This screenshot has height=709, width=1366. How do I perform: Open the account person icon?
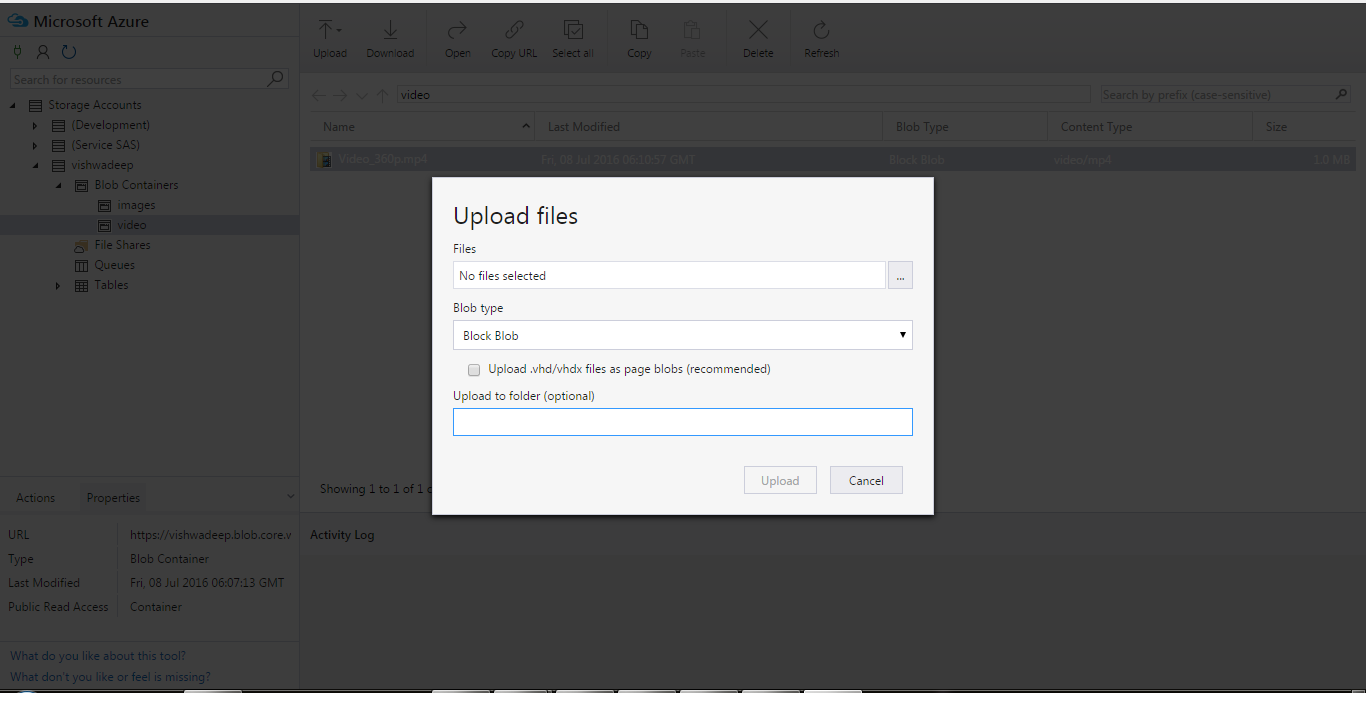[x=43, y=52]
